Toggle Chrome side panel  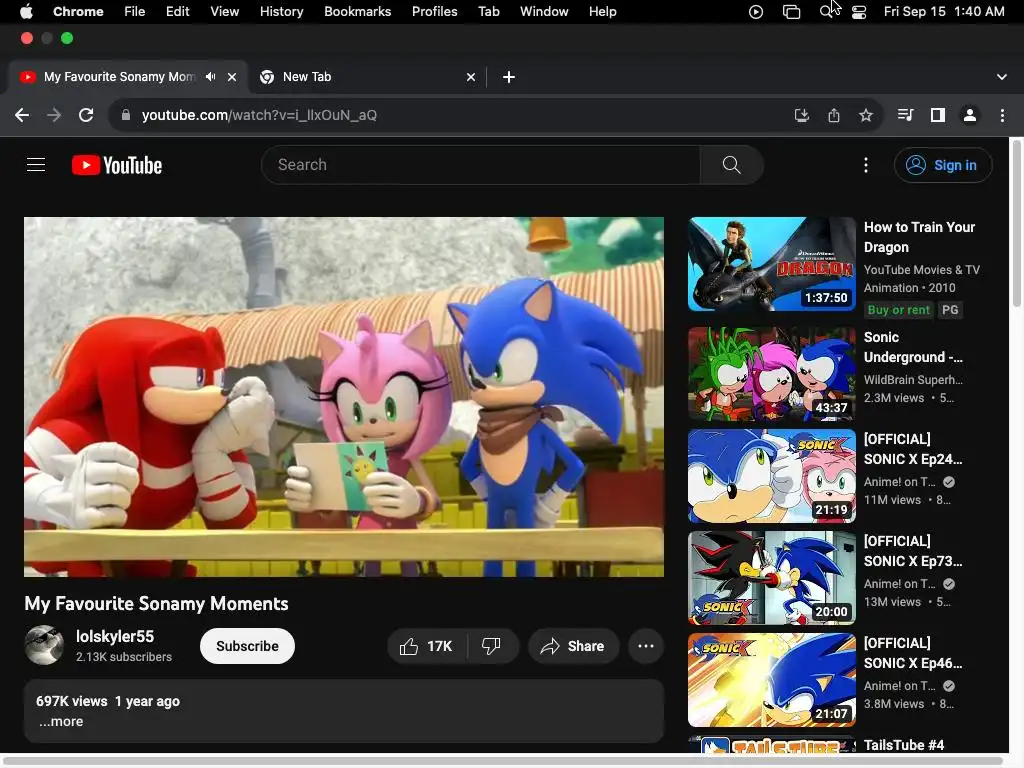938,116
